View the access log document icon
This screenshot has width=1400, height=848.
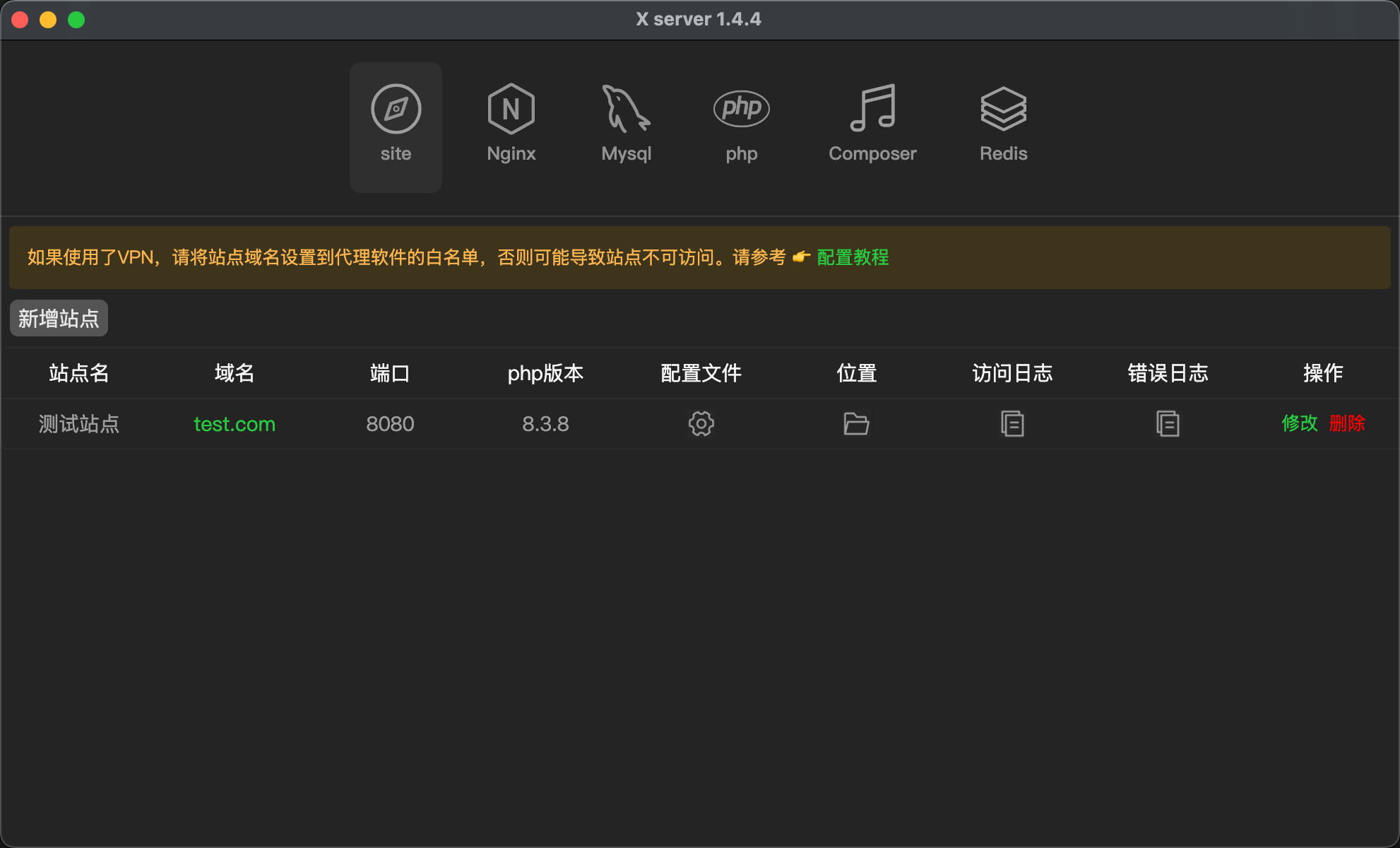pos(1012,424)
